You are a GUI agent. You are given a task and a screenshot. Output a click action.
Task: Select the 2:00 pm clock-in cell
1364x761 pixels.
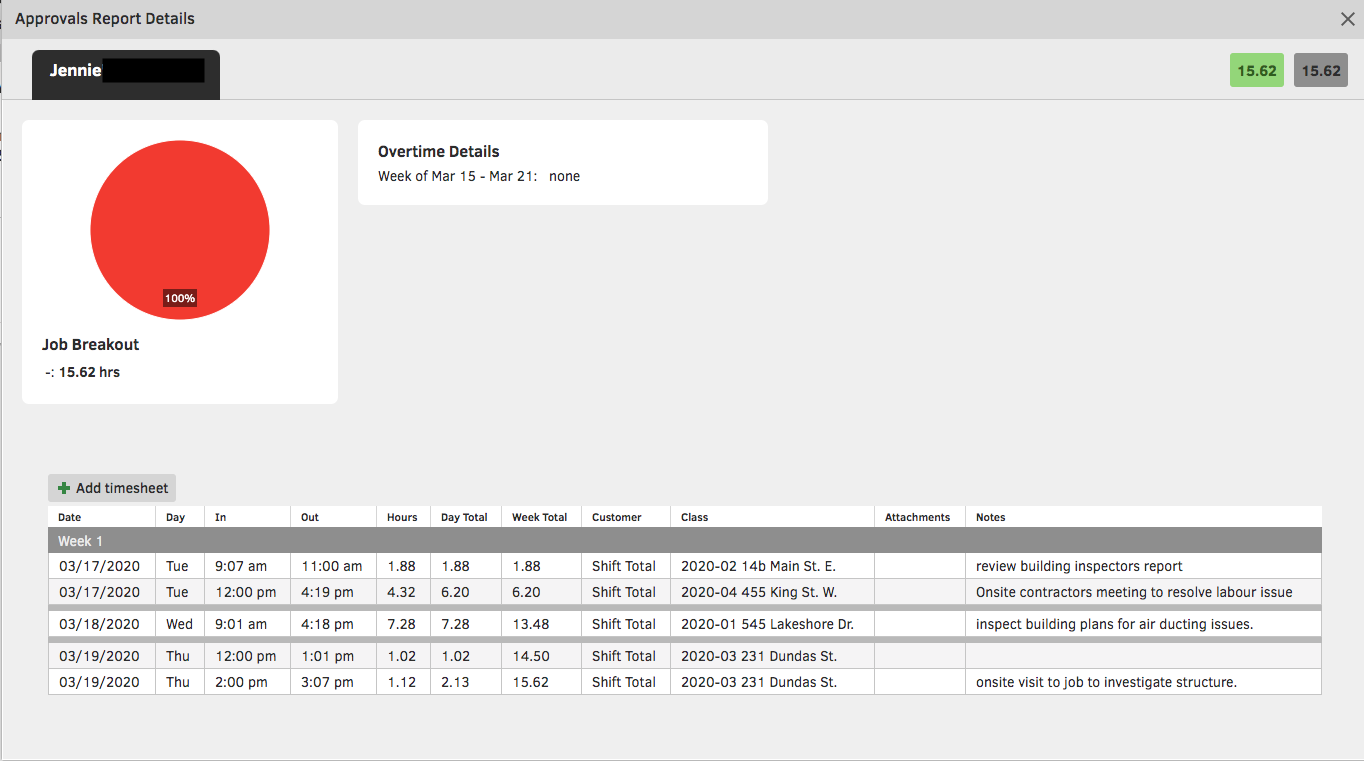click(247, 682)
